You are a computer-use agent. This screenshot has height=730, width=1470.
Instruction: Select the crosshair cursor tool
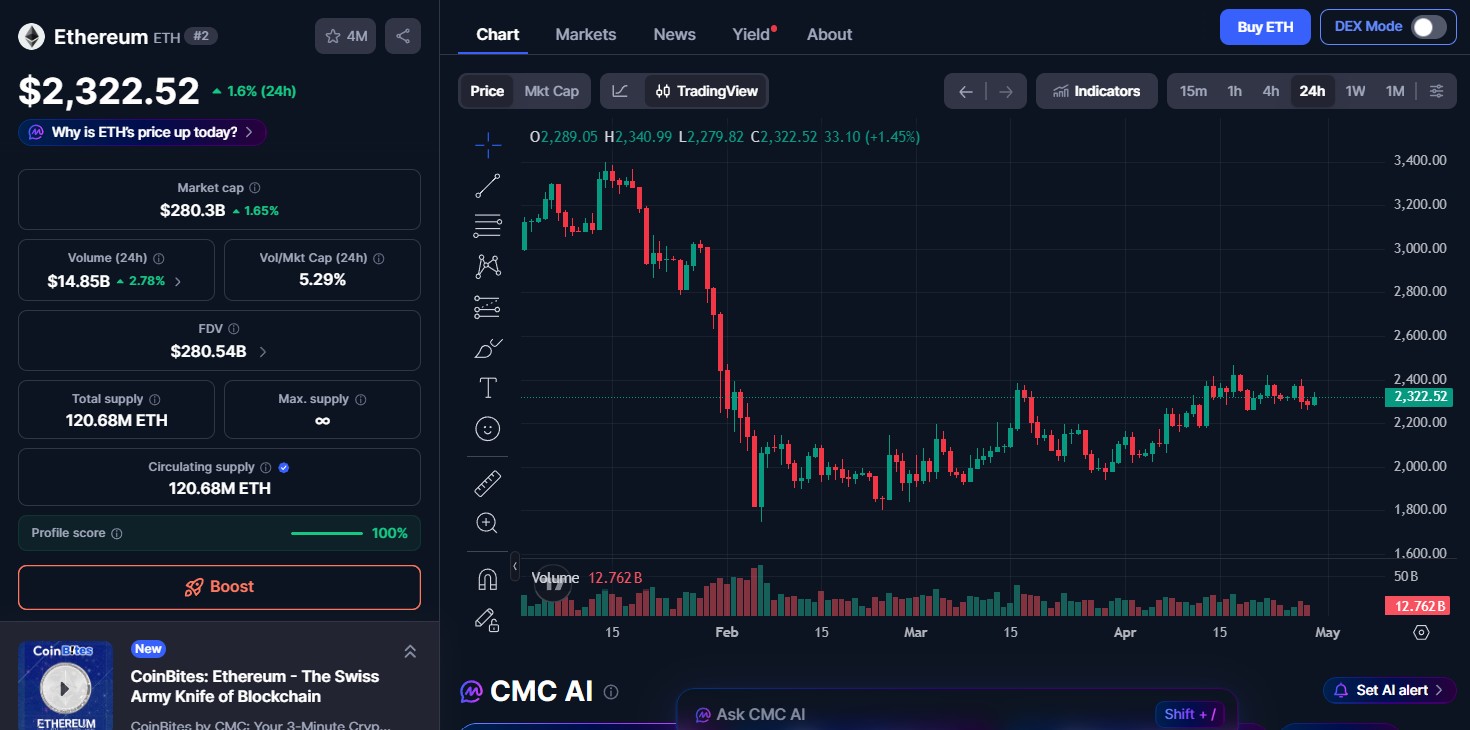tap(487, 144)
